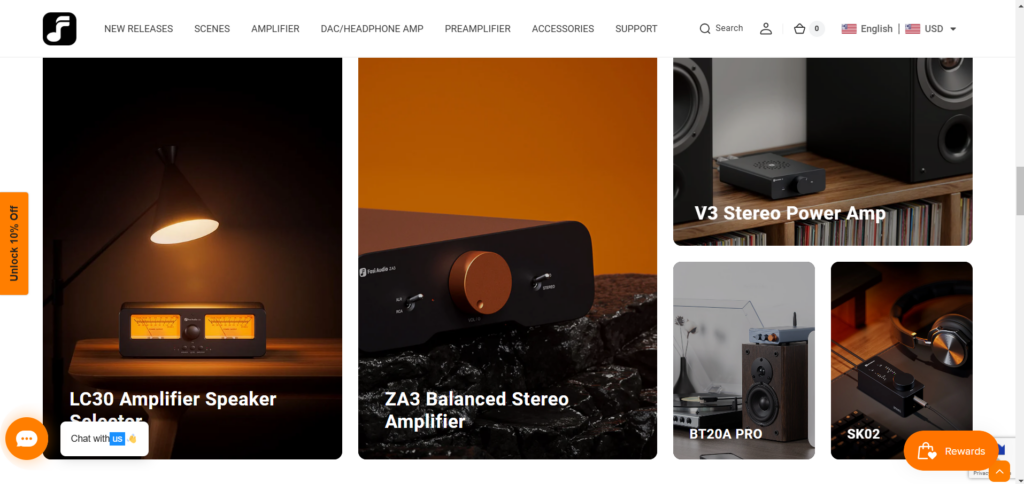Viewport: 1024px width, 484px height.
Task: Open the ZA3 Balanced Stereo Amplifier card
Action: pyautogui.click(x=507, y=258)
